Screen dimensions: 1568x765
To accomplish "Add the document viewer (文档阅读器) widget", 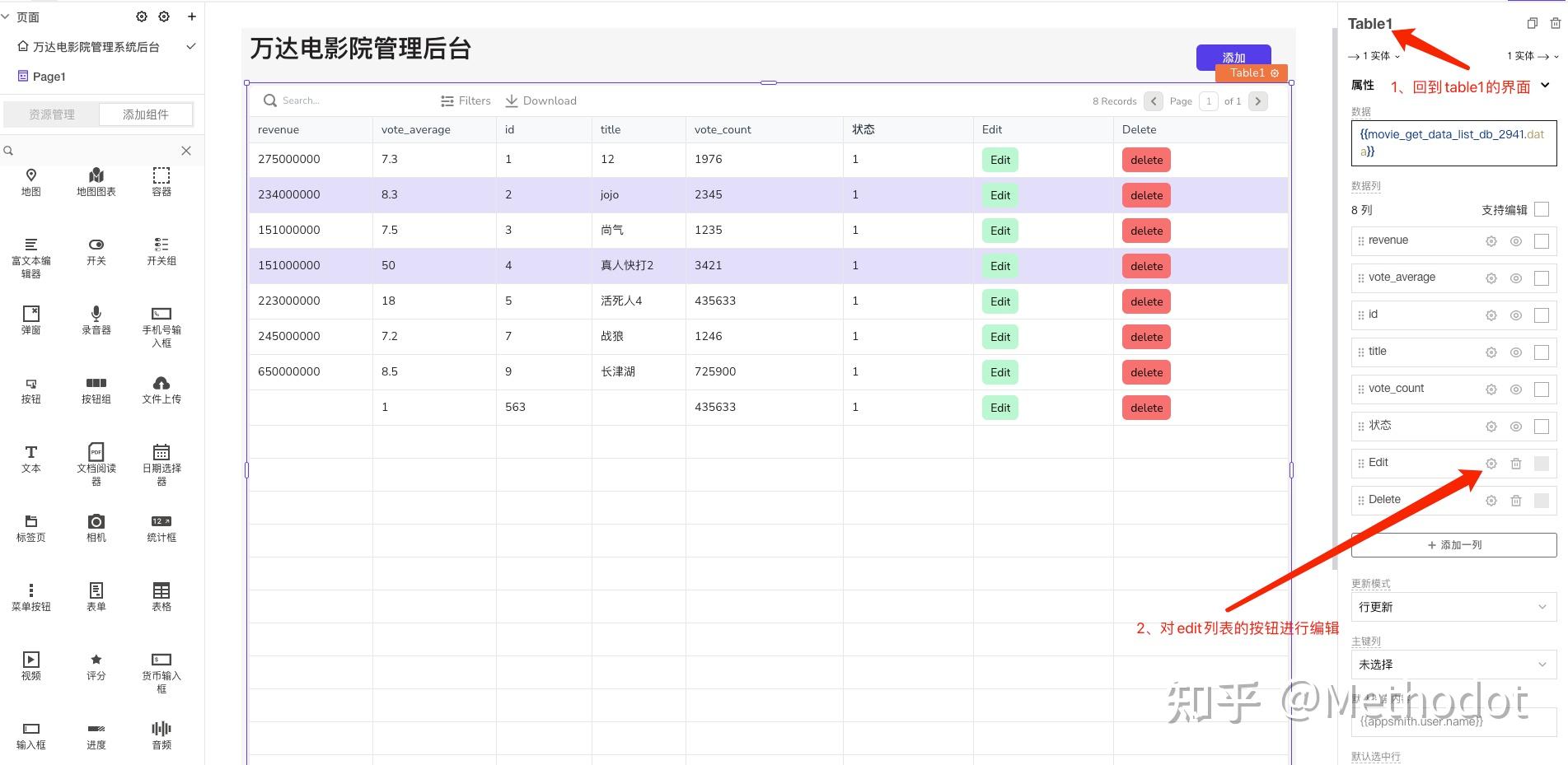I will 96,464.
